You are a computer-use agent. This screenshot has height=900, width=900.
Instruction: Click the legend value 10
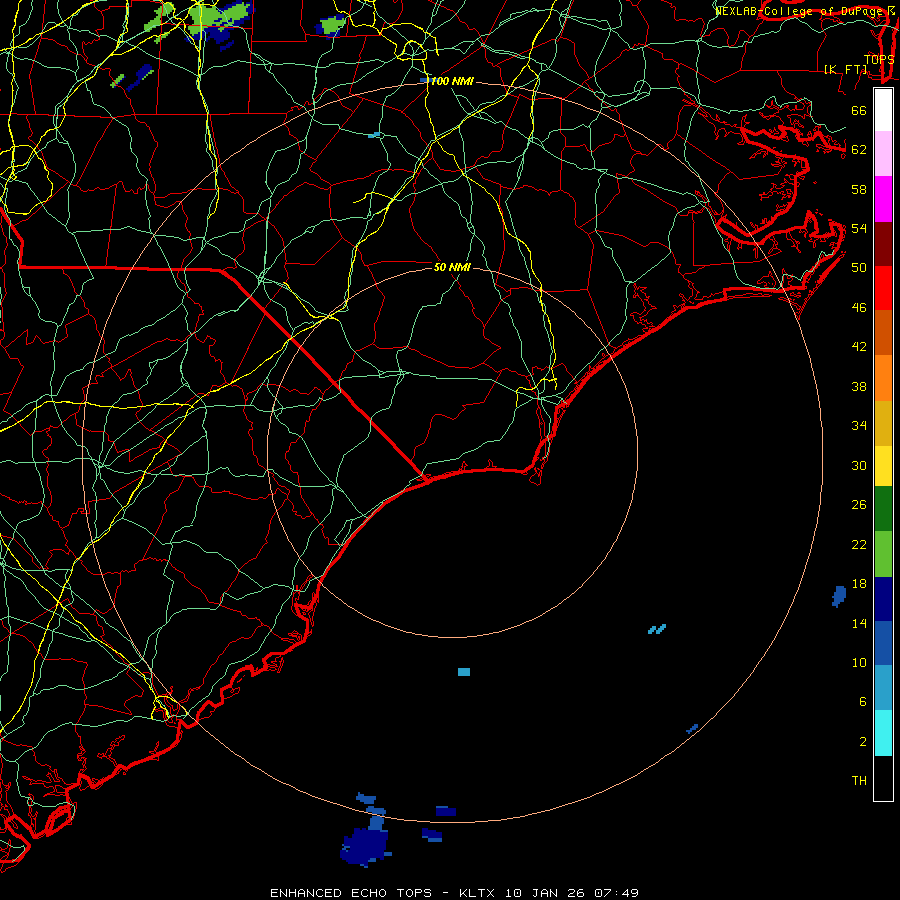859,662
